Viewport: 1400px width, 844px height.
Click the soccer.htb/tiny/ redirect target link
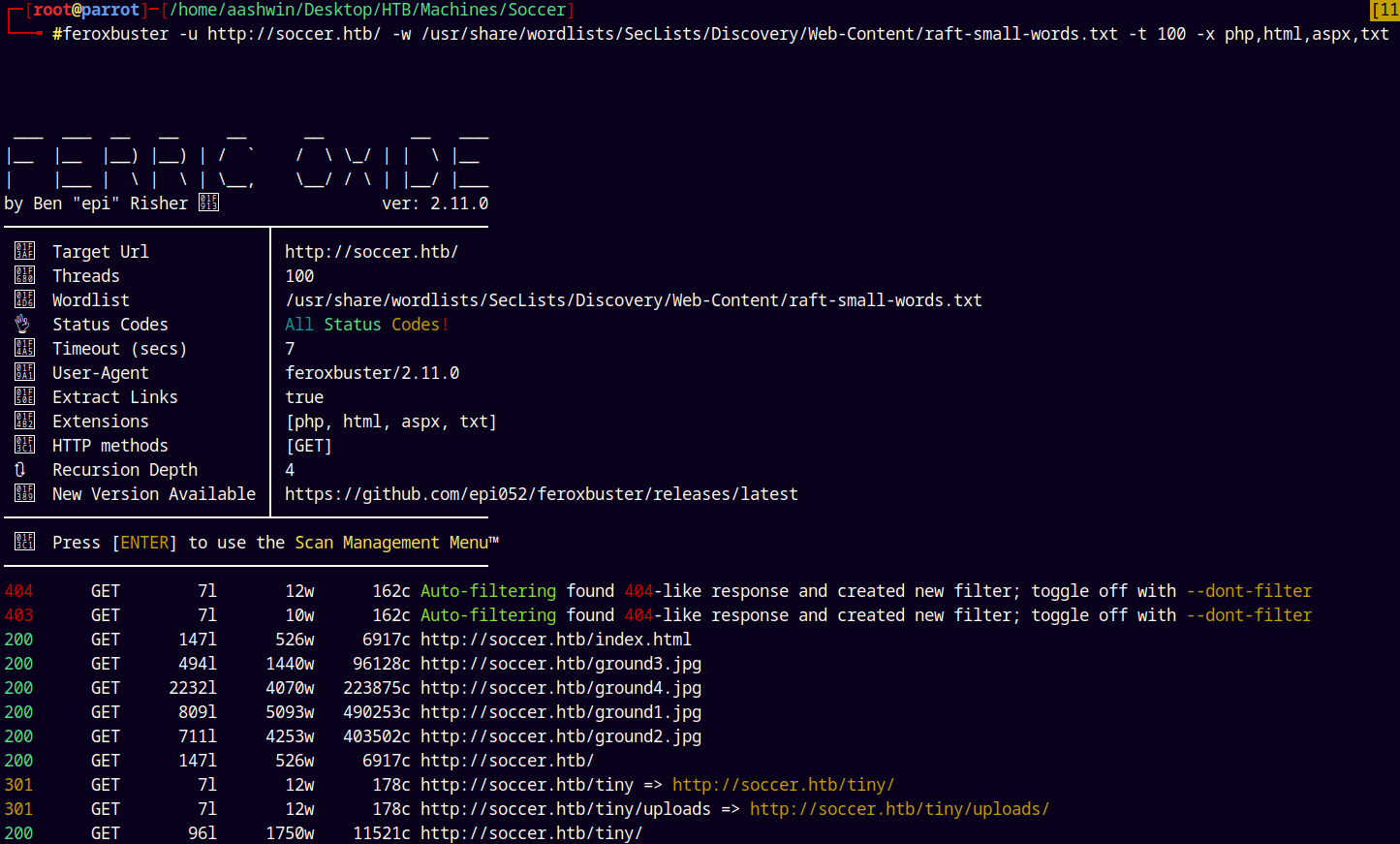(783, 785)
